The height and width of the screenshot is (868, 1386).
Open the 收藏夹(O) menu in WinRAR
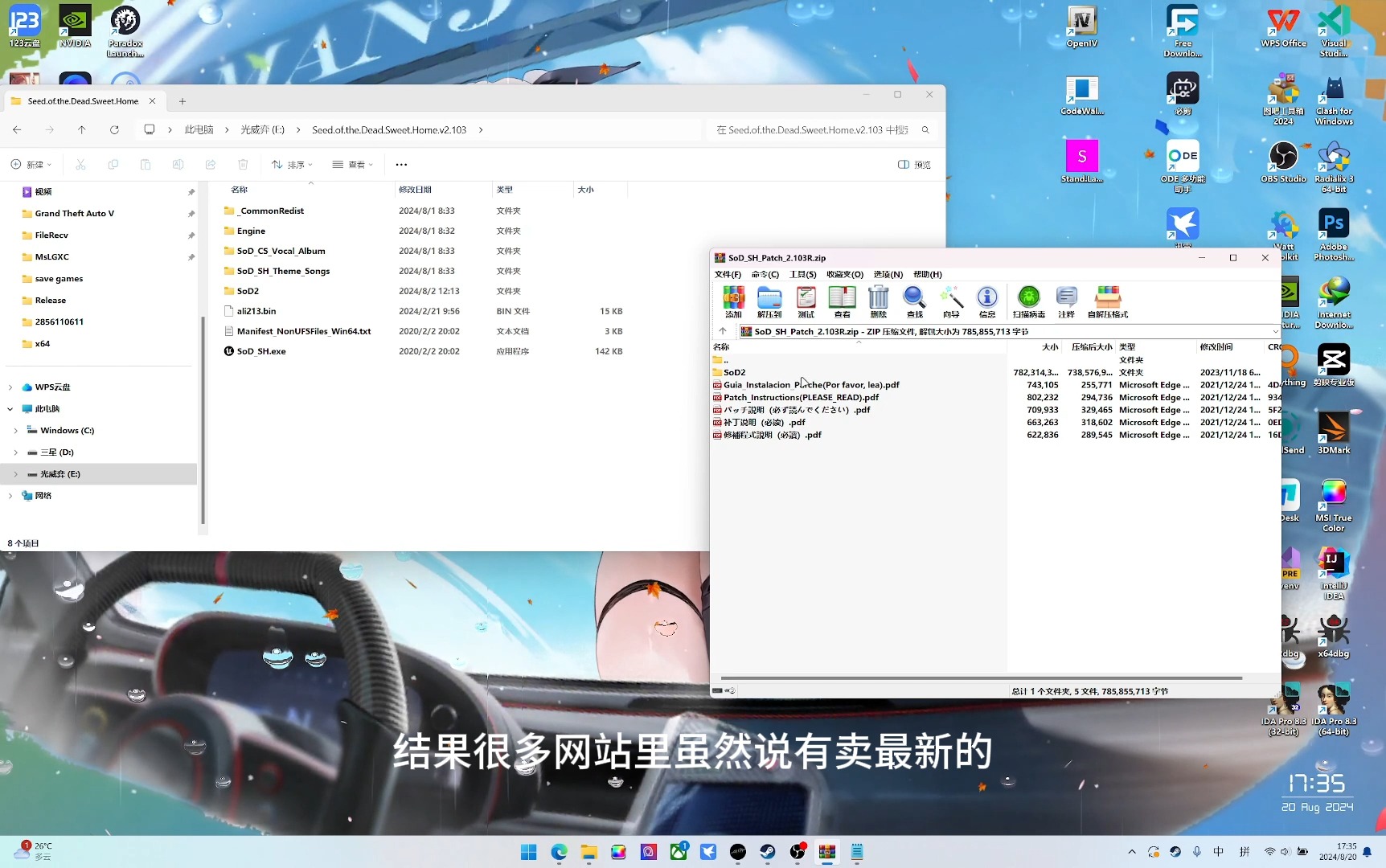[844, 274]
